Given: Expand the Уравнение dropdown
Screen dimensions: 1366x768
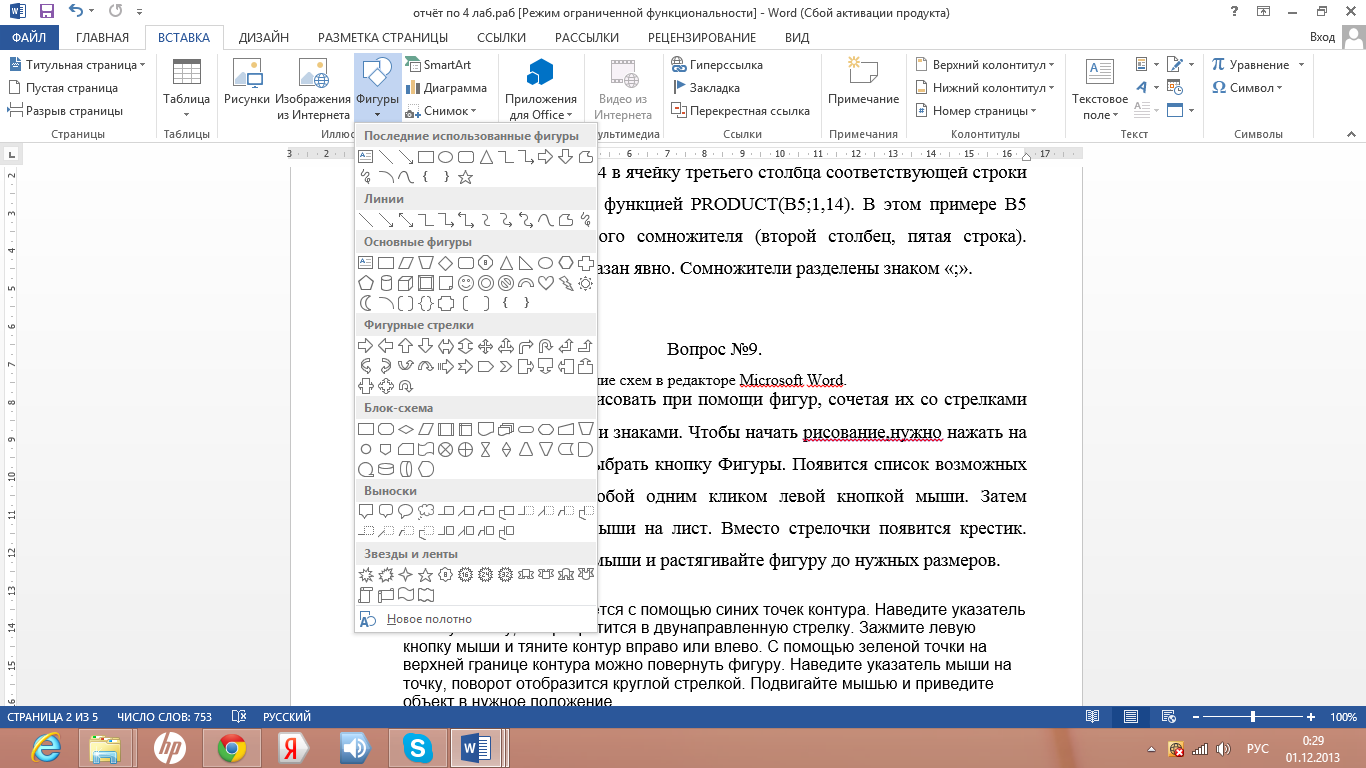Looking at the screenshot, I should (x=1258, y=64).
